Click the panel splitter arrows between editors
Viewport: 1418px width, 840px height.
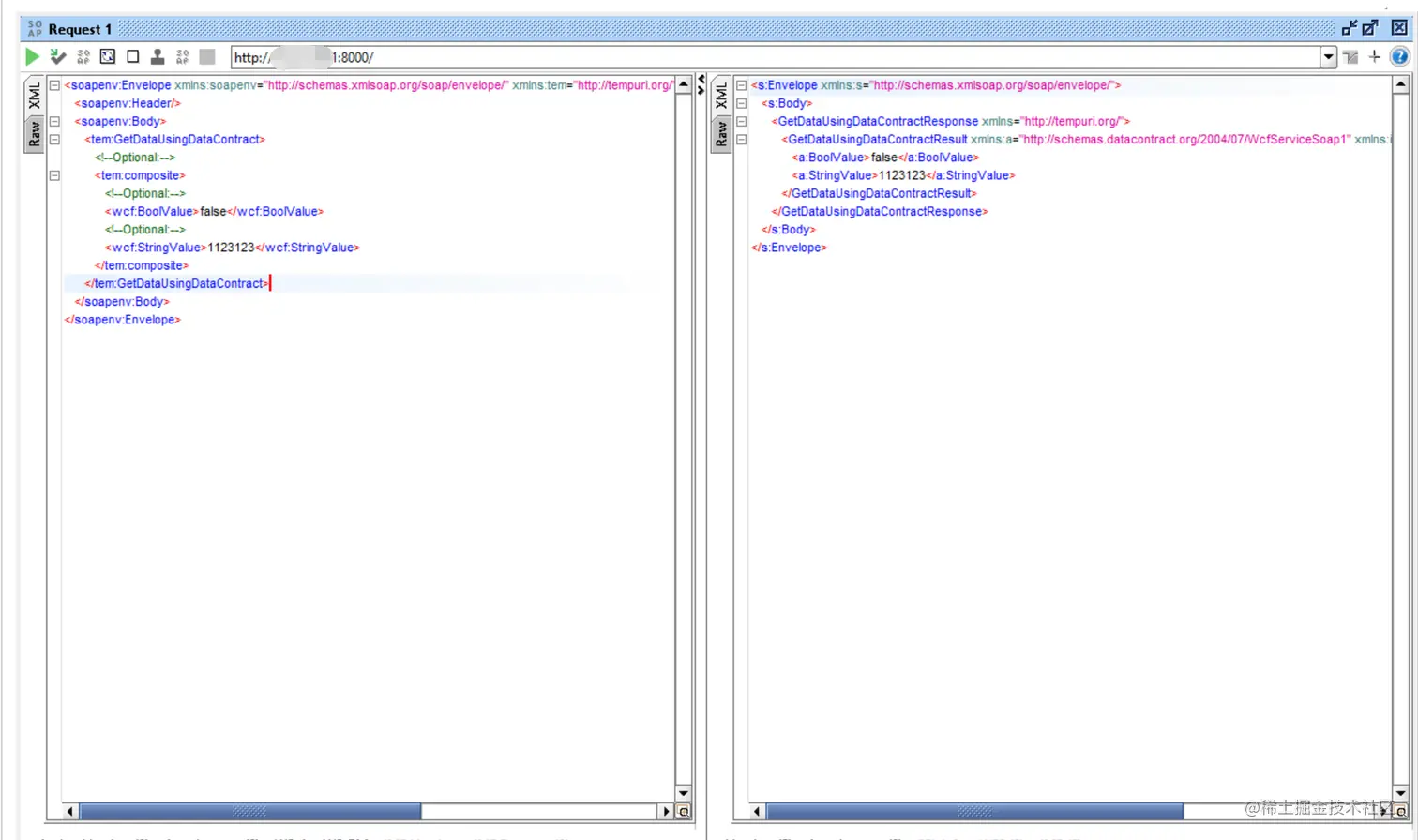(x=701, y=84)
